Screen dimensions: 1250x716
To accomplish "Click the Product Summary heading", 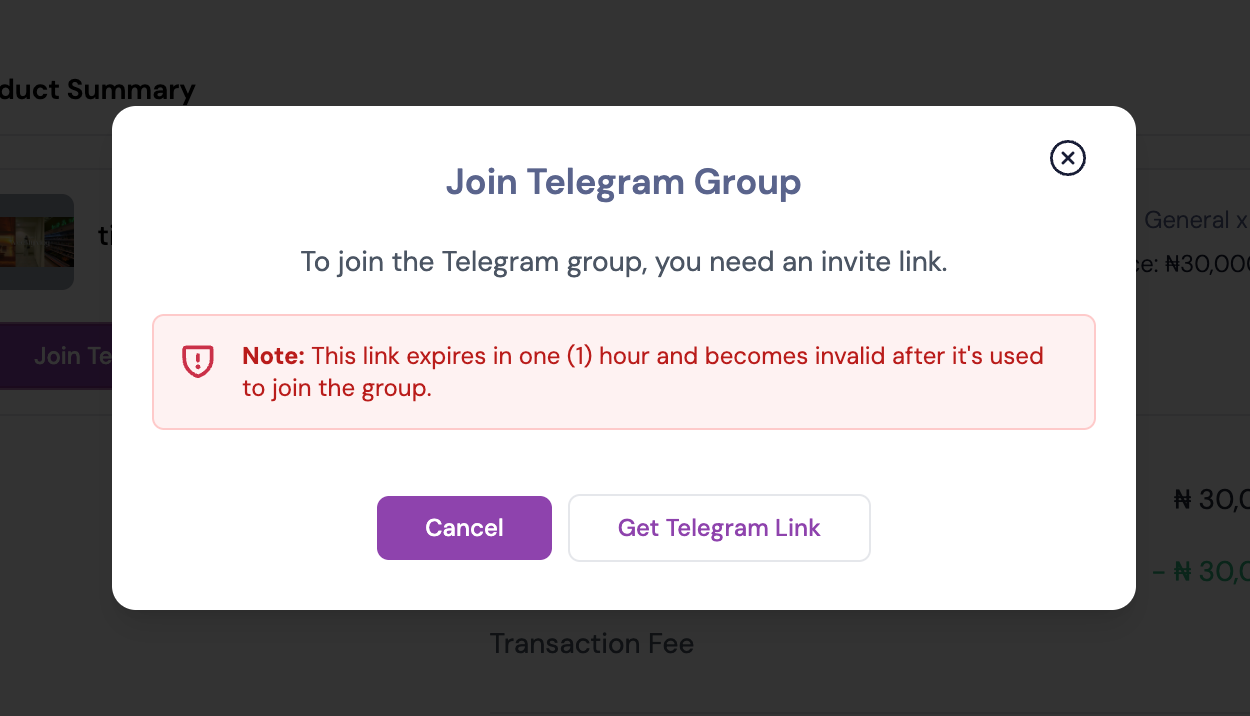I will [97, 90].
